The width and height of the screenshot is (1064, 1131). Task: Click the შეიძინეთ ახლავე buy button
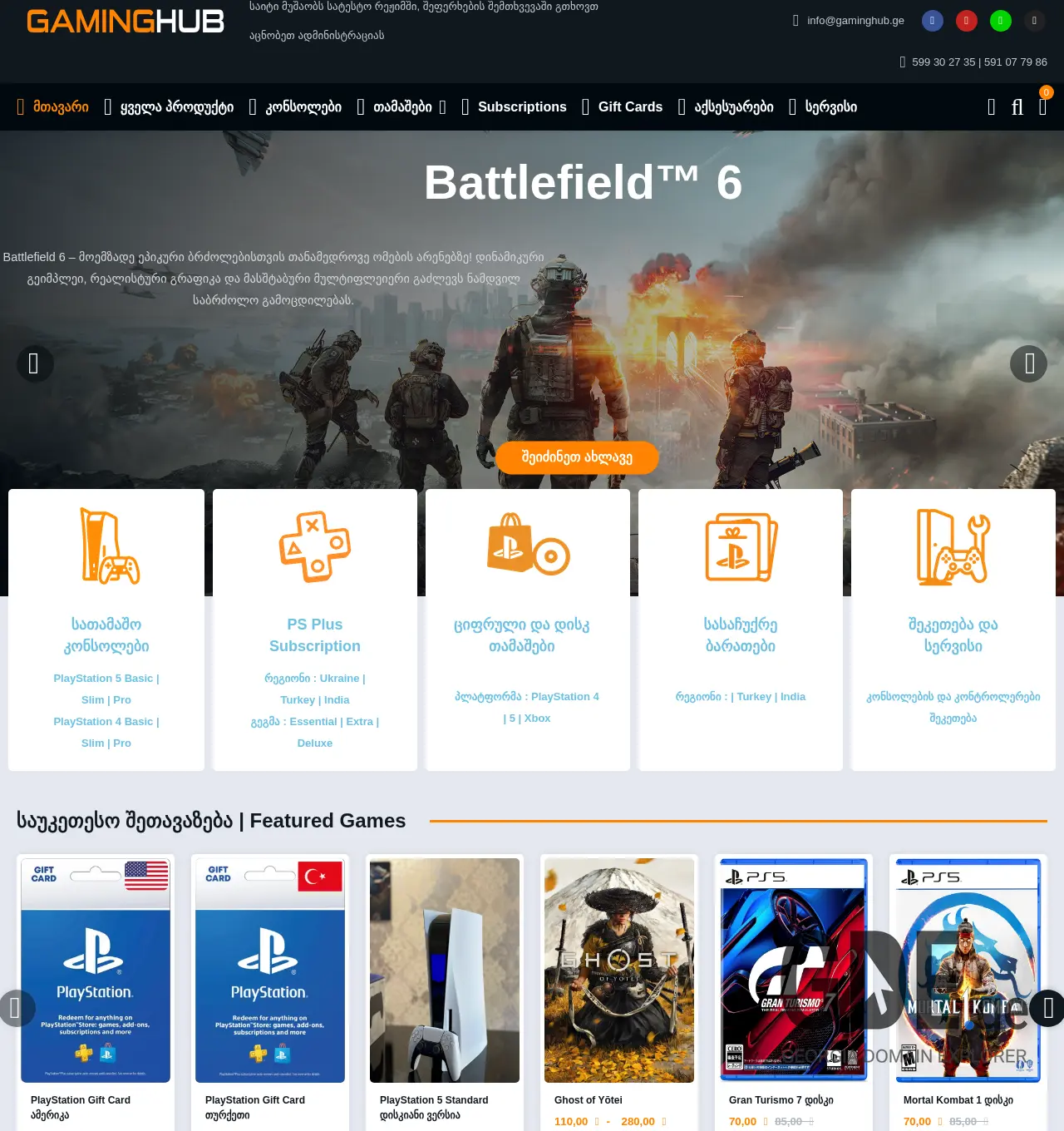click(x=577, y=457)
